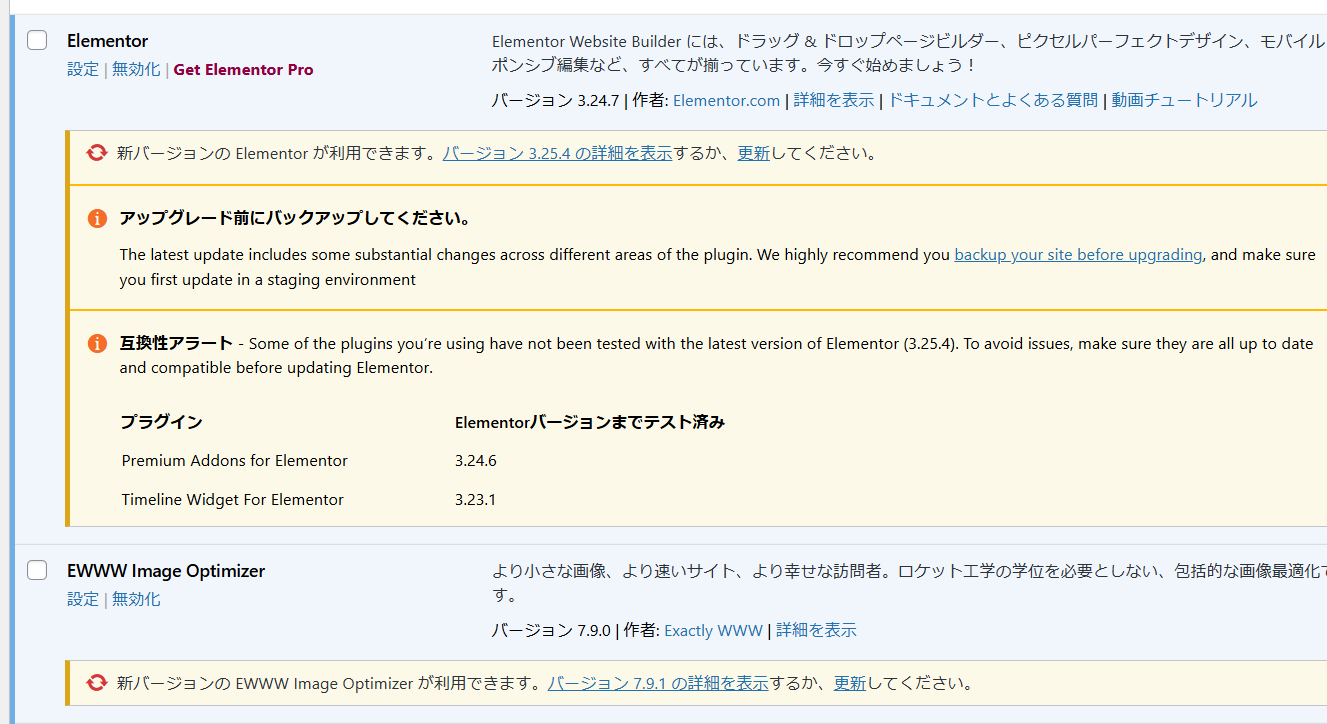Screen dimensions: 1327x724
Task: Open backup your site before upgrading link
Action: coord(1078,254)
